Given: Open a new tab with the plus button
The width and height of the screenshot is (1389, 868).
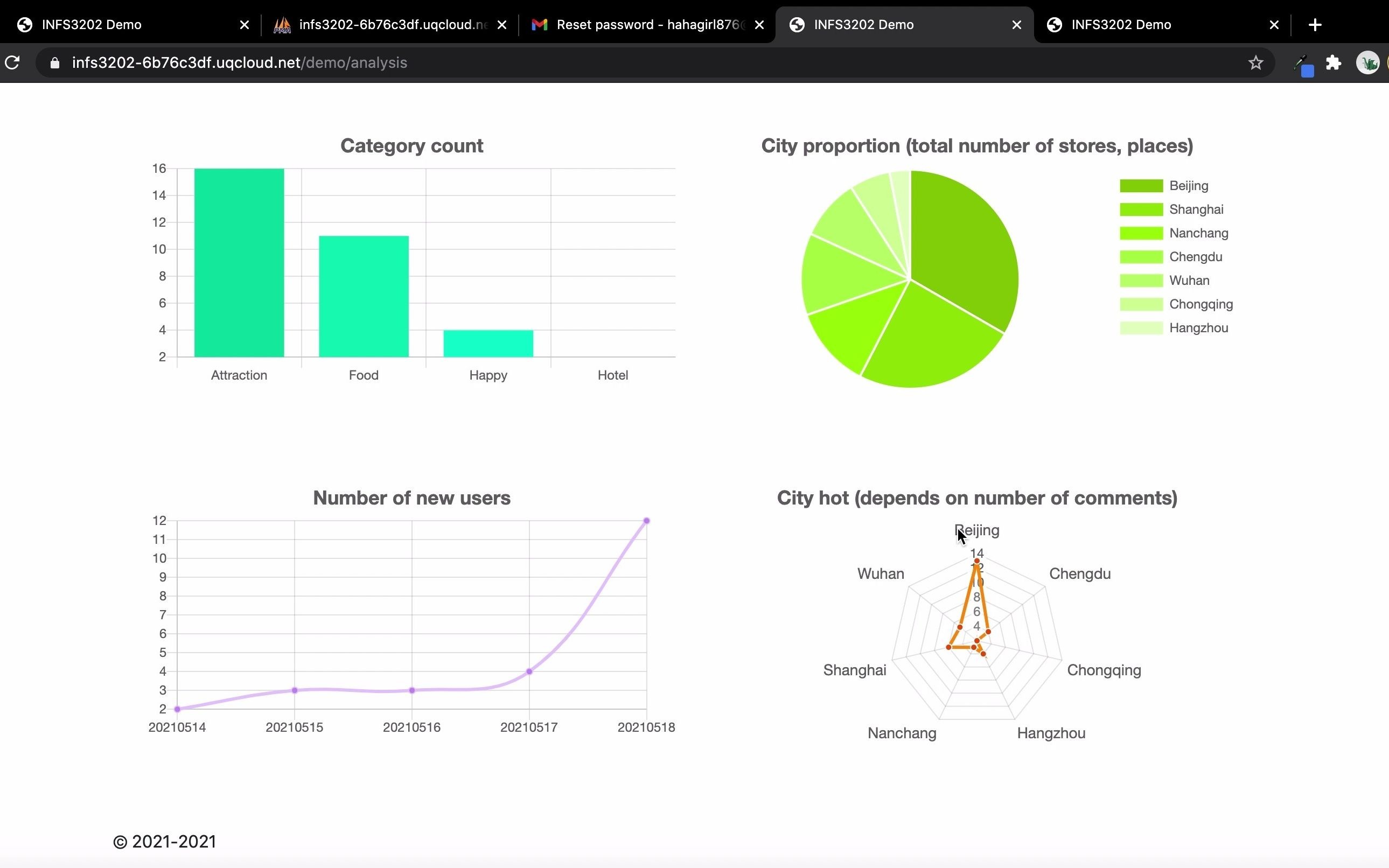Looking at the screenshot, I should [1315, 25].
